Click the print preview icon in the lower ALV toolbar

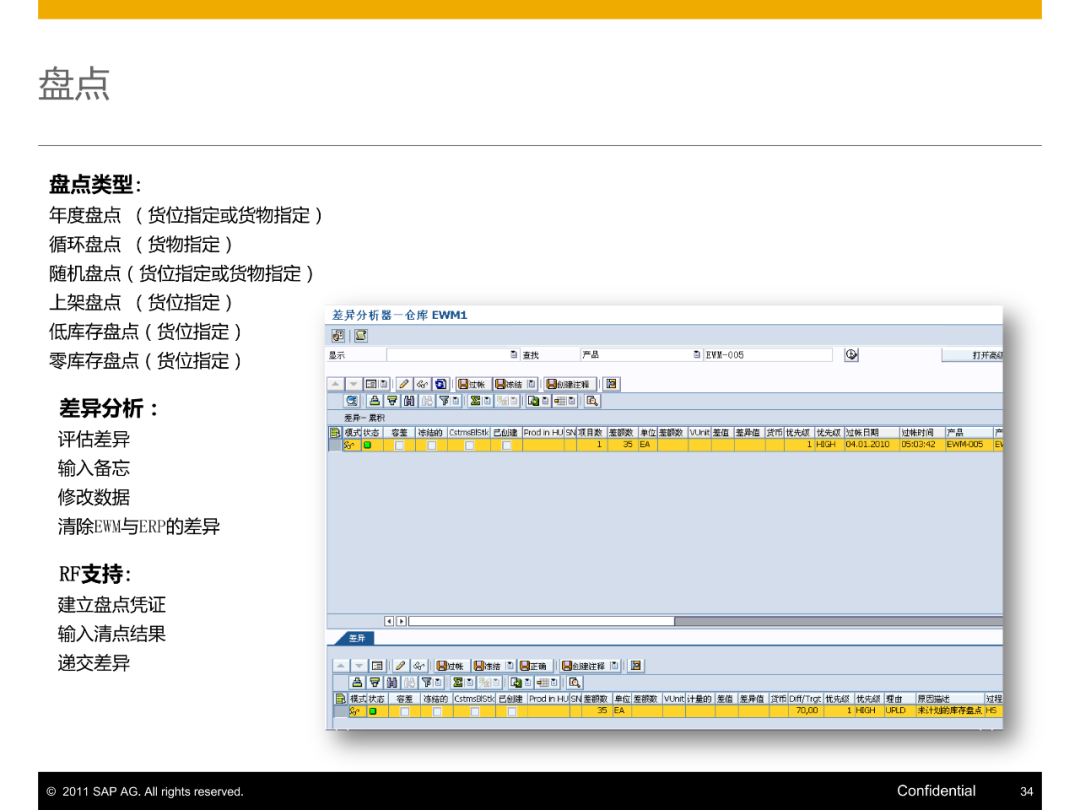[574, 683]
